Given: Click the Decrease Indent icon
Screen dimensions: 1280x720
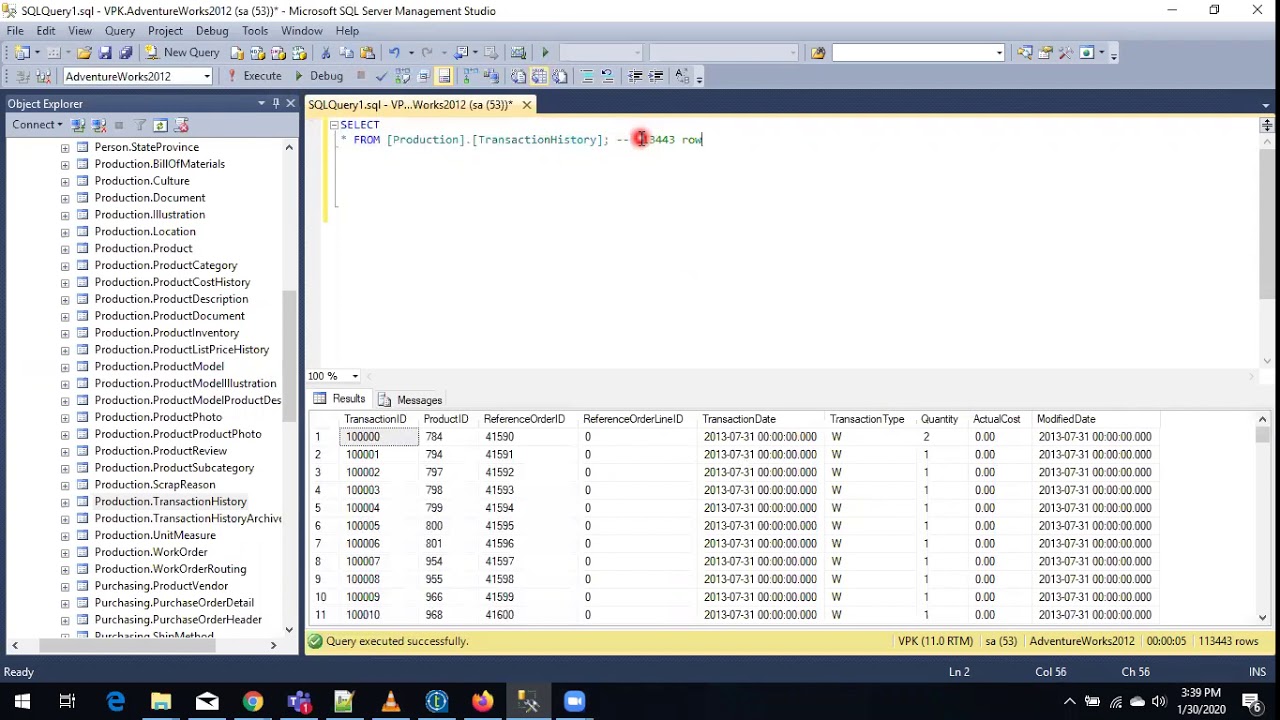Looking at the screenshot, I should point(636,76).
